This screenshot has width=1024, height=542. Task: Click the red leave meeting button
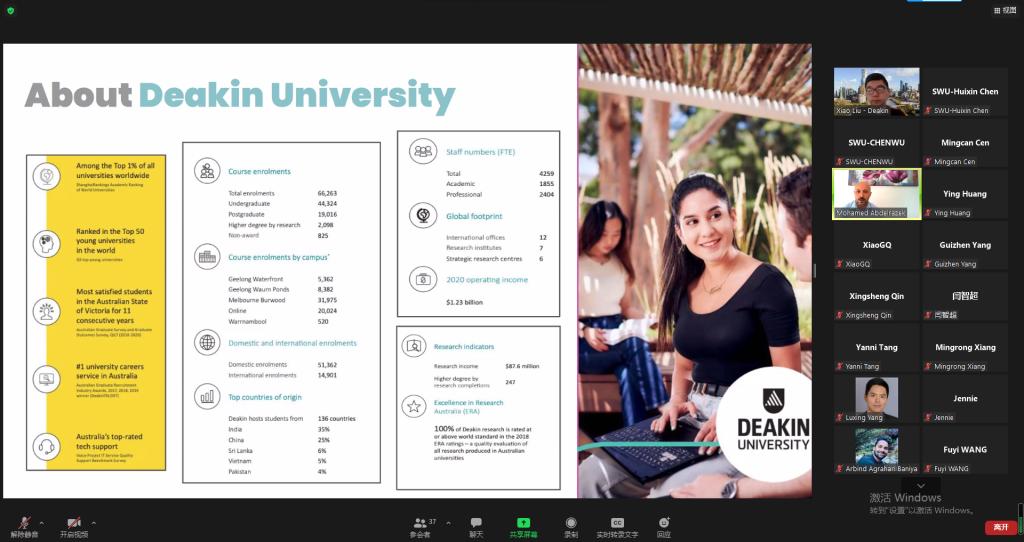point(1000,527)
